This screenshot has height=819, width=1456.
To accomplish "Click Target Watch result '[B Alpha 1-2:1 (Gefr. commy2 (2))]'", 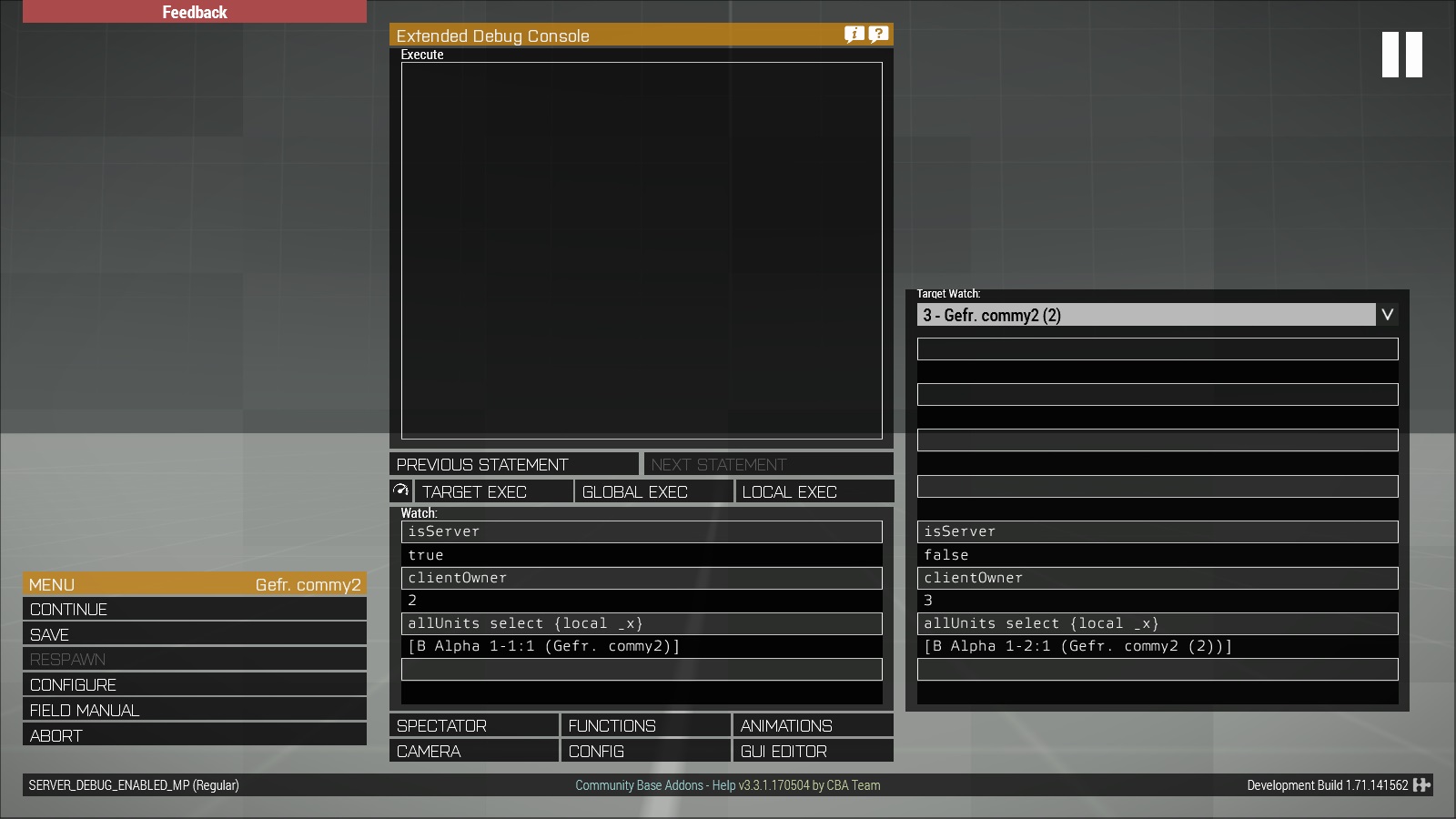I will [x=1158, y=646].
